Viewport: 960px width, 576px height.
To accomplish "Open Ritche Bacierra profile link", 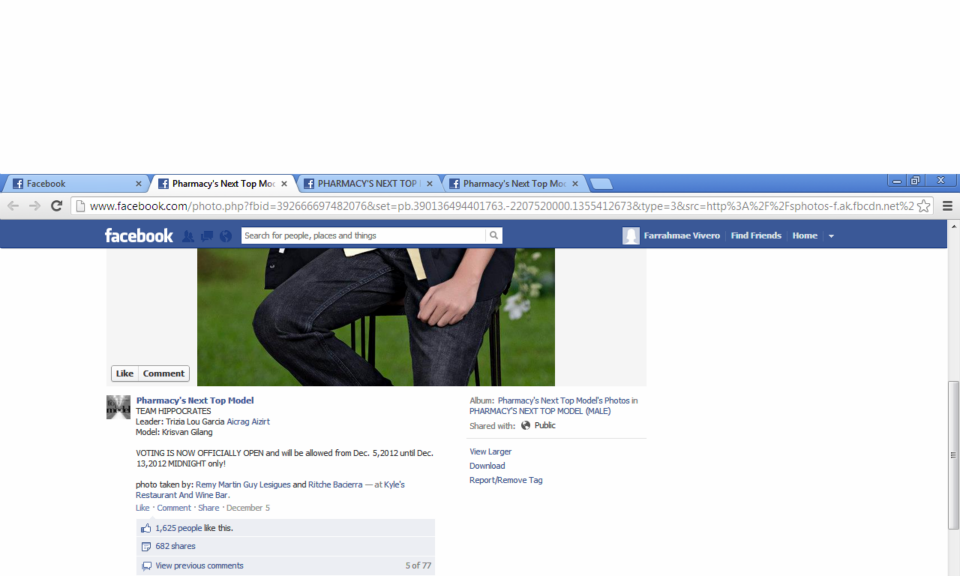I will [335, 485].
